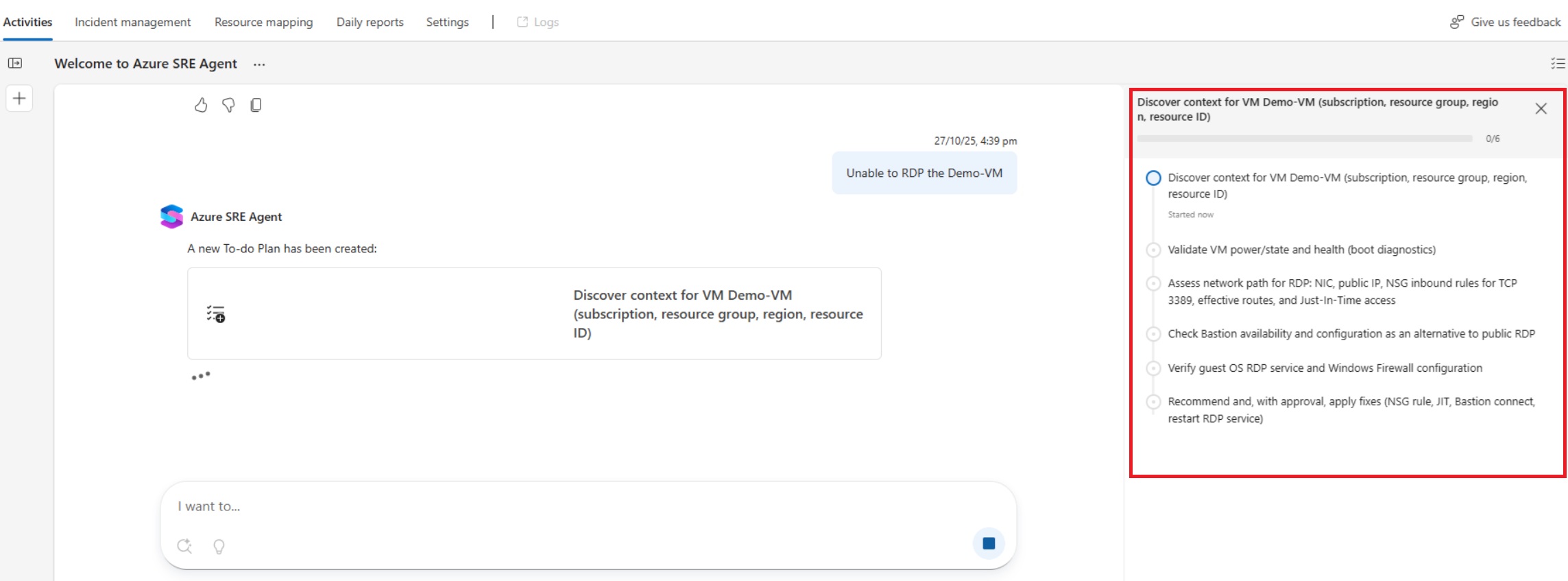Image resolution: width=1568 pixels, height=581 pixels.
Task: Click the Logs external link icon
Action: pyautogui.click(x=522, y=22)
